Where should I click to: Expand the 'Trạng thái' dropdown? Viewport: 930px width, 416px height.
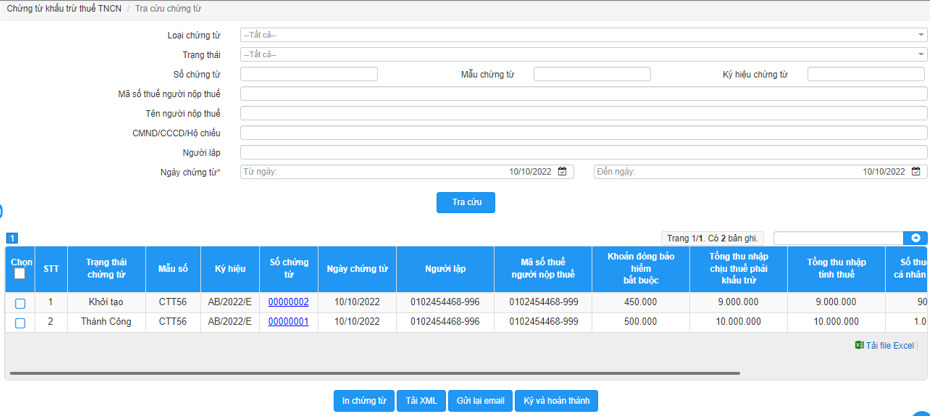[583, 54]
